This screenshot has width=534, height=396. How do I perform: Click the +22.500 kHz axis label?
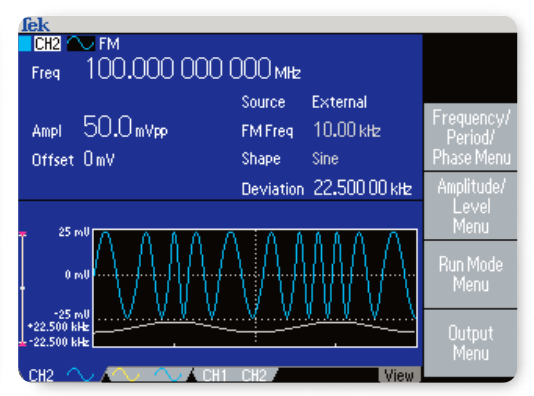[58, 327]
